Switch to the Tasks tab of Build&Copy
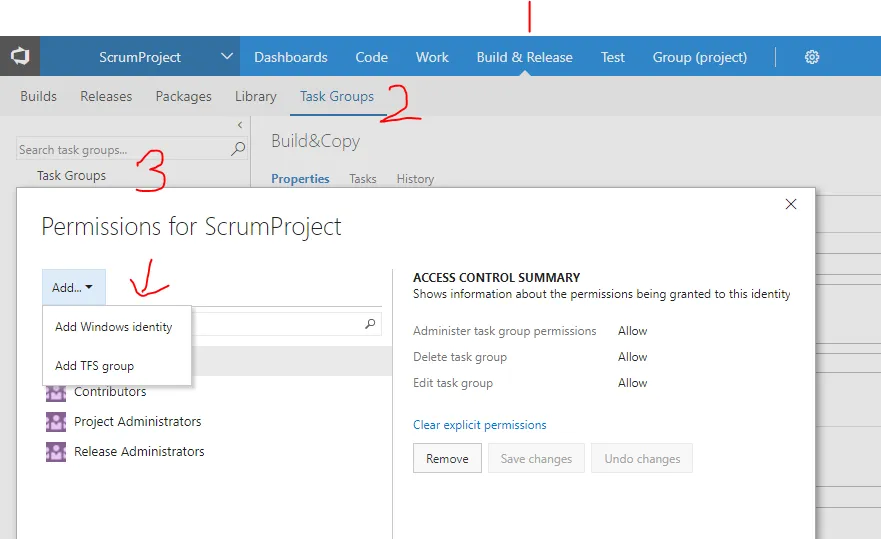The height and width of the screenshot is (539, 881). tap(362, 179)
